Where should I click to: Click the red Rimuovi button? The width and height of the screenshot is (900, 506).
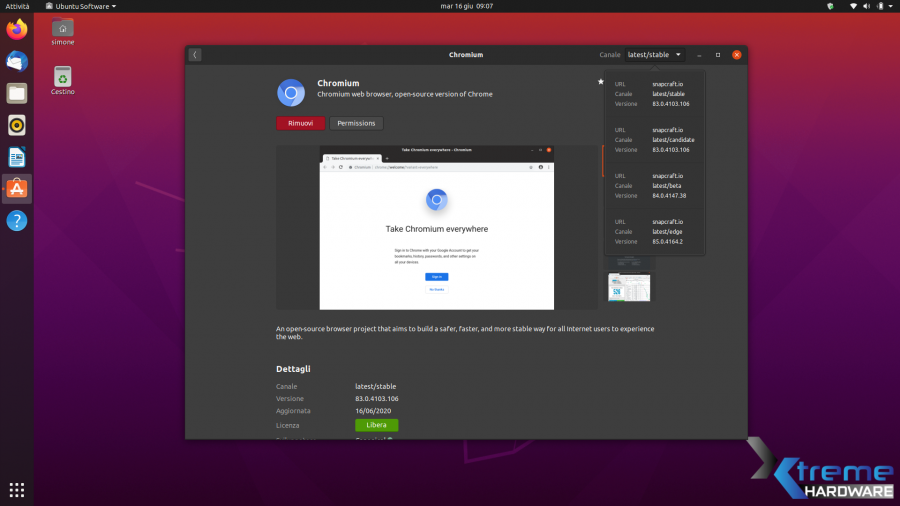coord(300,123)
